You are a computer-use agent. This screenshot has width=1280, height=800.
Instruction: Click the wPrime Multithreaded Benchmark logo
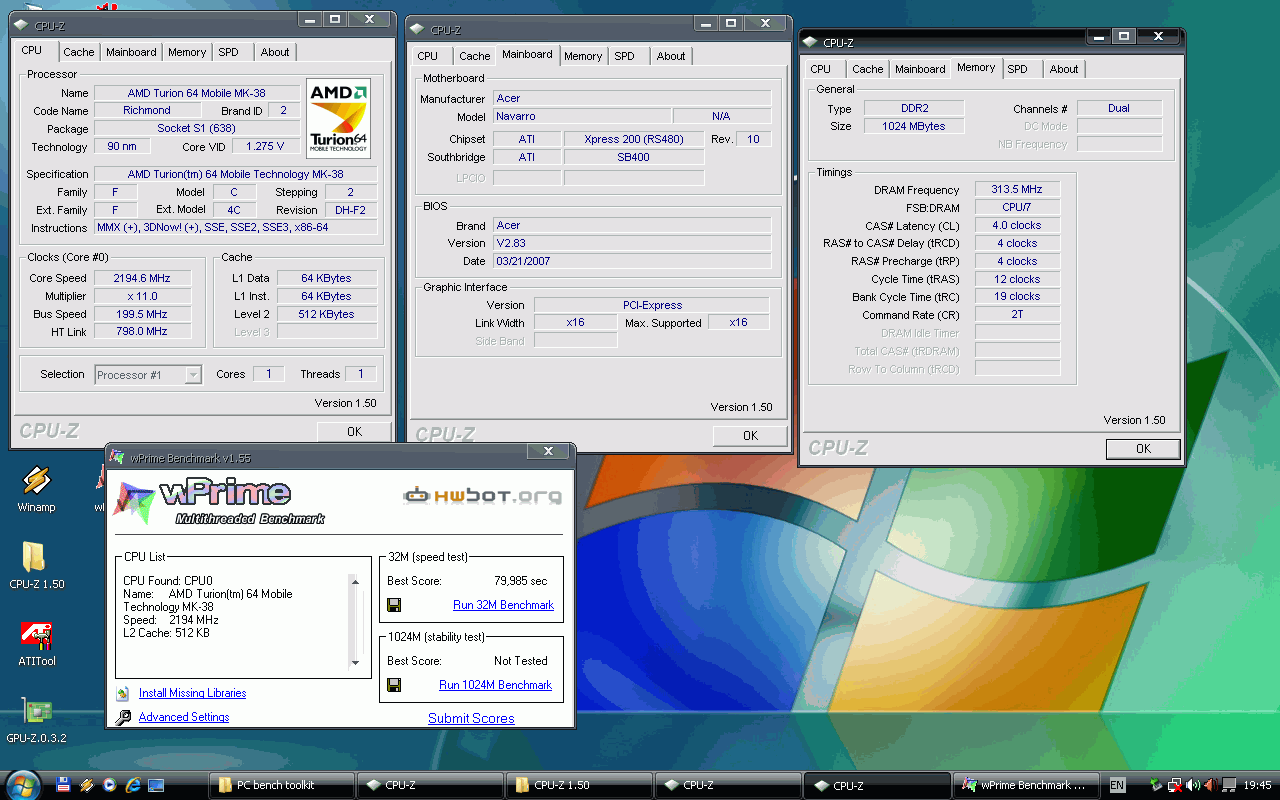pos(218,503)
